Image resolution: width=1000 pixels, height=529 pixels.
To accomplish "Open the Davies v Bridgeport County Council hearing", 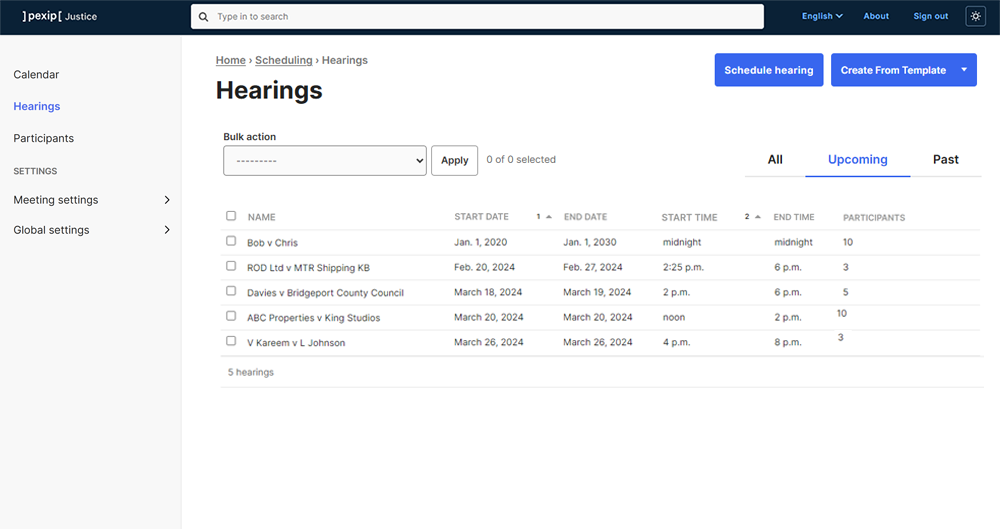I will pyautogui.click(x=325, y=293).
